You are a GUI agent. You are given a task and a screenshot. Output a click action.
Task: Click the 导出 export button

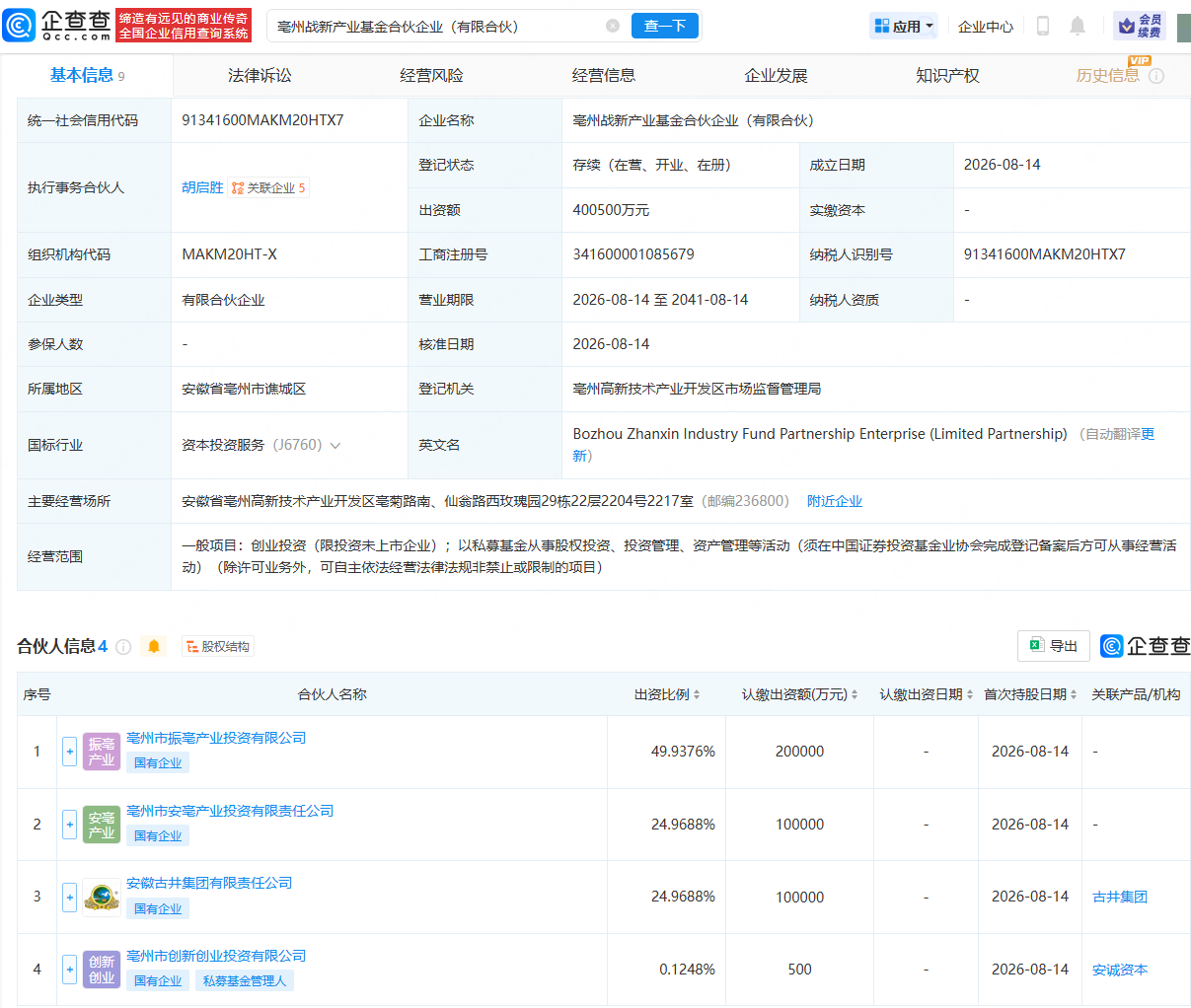[1054, 646]
